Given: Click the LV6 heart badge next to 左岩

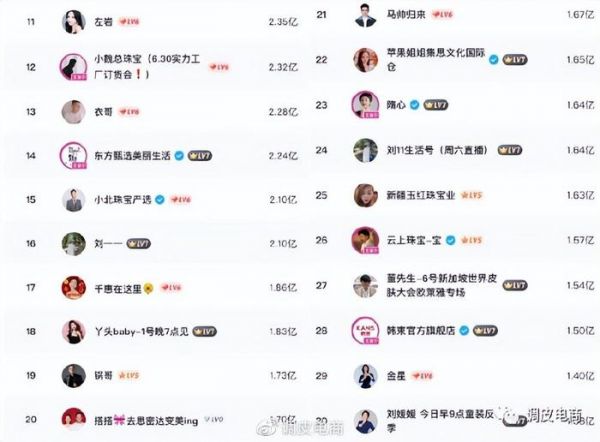Looking at the screenshot, I should [129, 21].
